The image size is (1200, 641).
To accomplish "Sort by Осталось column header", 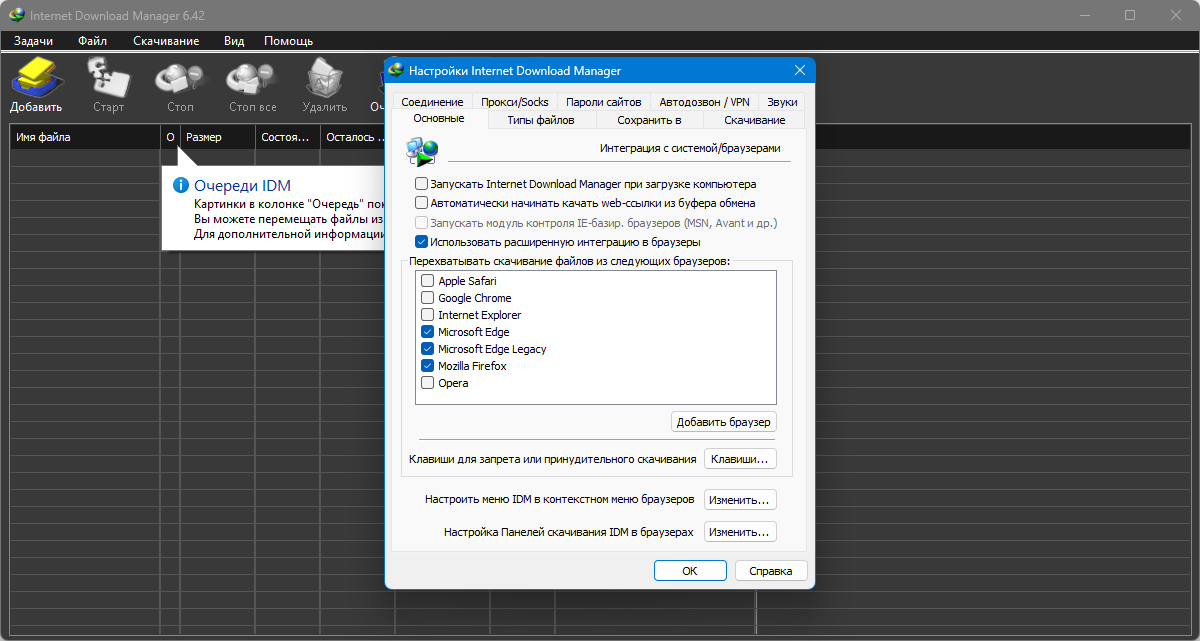I will (353, 137).
